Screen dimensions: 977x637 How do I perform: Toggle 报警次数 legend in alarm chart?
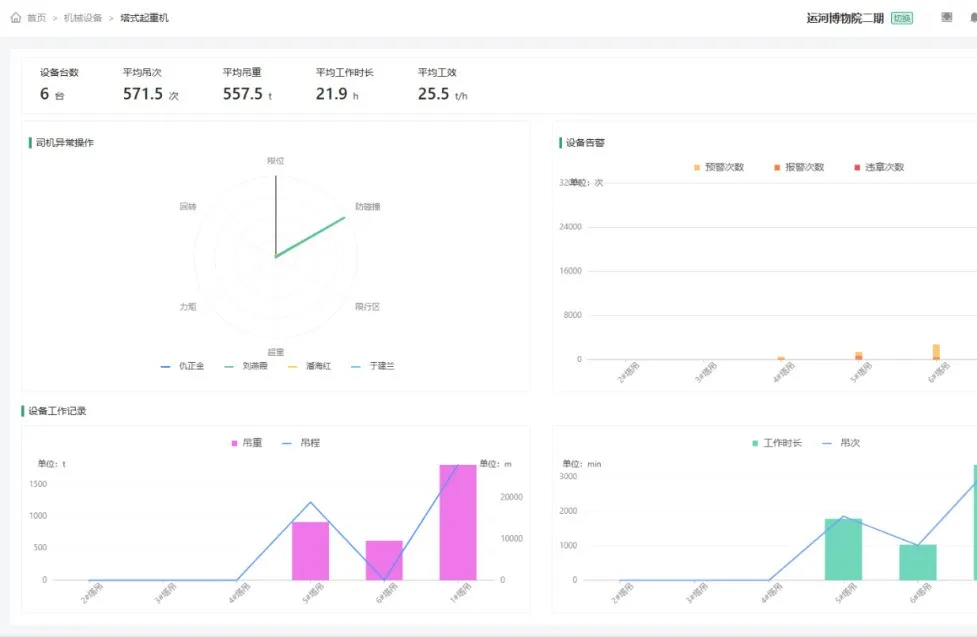[799, 167]
